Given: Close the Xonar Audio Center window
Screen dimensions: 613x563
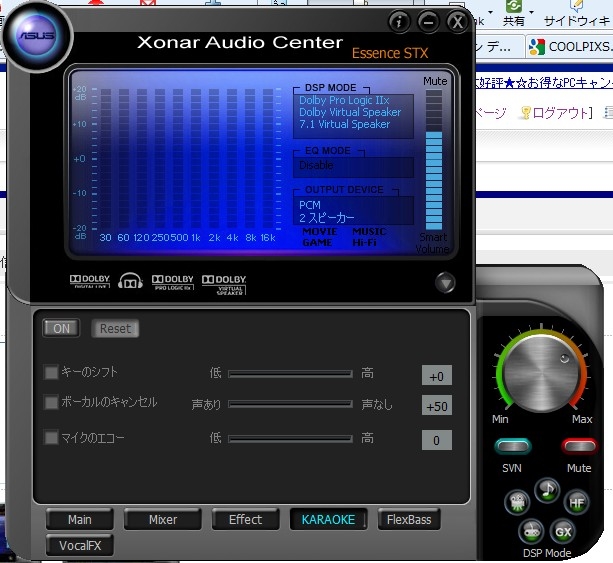Looking at the screenshot, I should pos(457,22).
